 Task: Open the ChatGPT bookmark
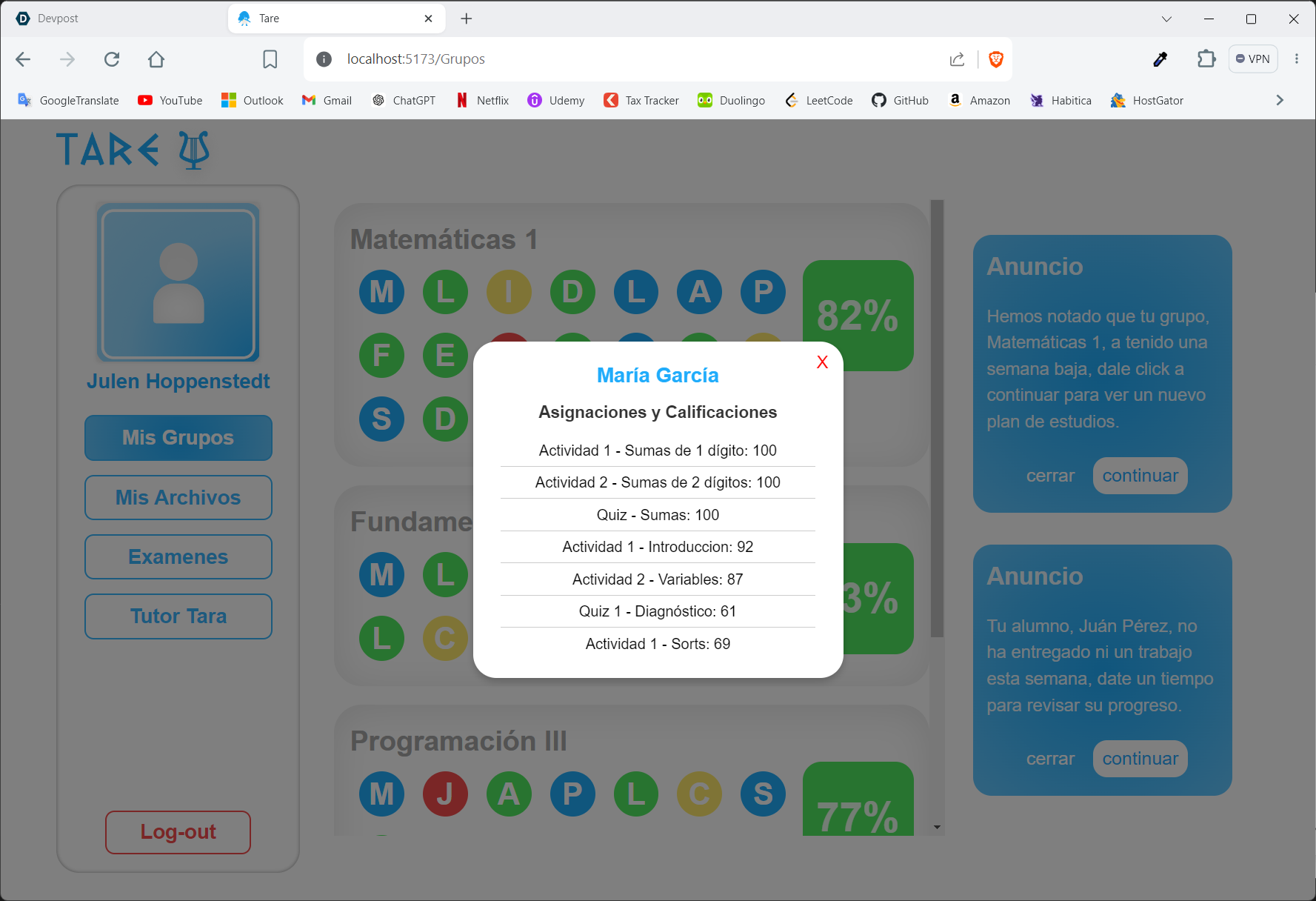click(x=404, y=100)
